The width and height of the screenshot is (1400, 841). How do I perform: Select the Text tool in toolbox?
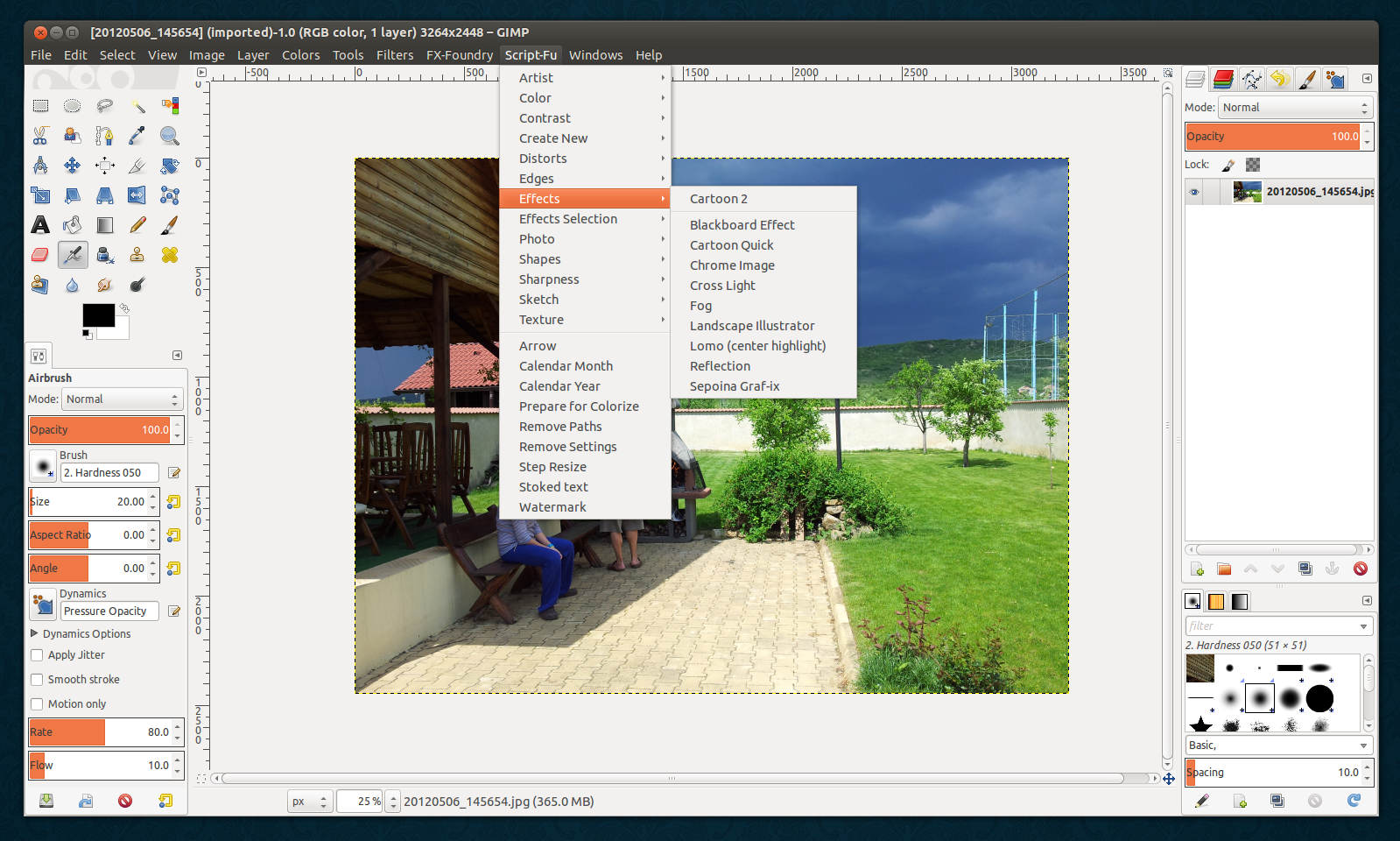click(x=40, y=225)
